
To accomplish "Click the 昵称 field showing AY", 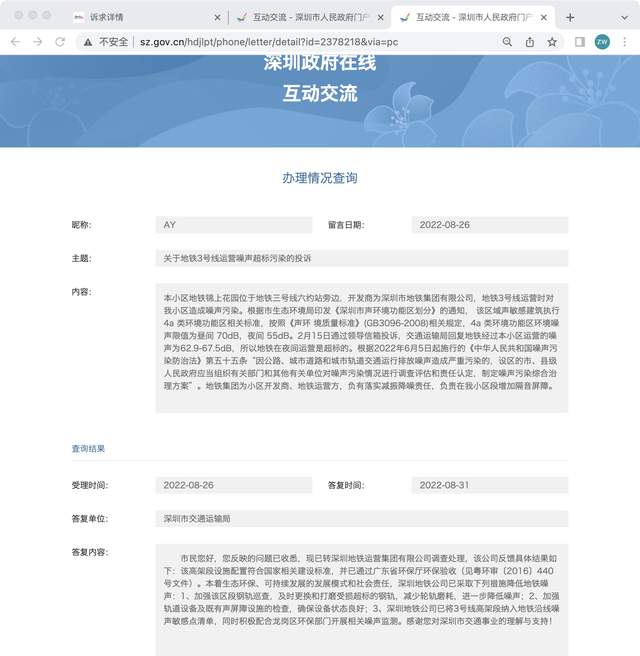I will 234,225.
